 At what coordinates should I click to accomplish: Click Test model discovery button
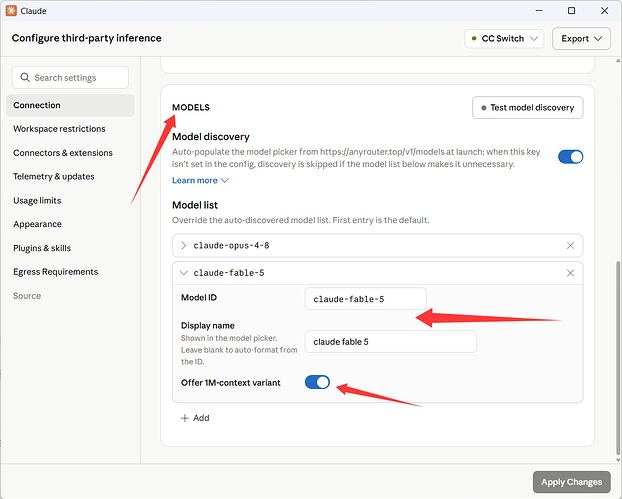tap(528, 107)
